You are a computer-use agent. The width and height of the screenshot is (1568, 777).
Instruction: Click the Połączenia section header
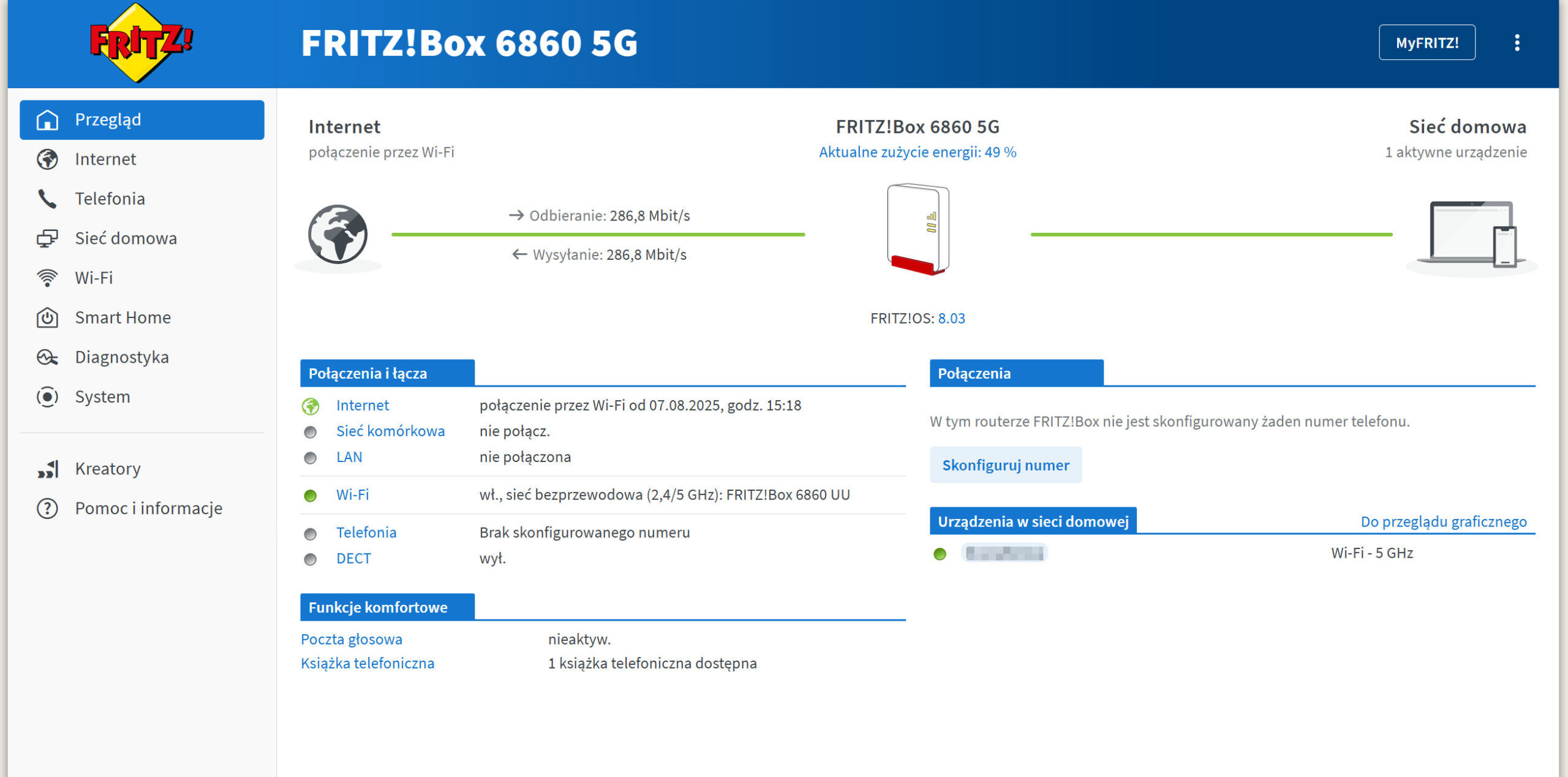pos(1017,373)
